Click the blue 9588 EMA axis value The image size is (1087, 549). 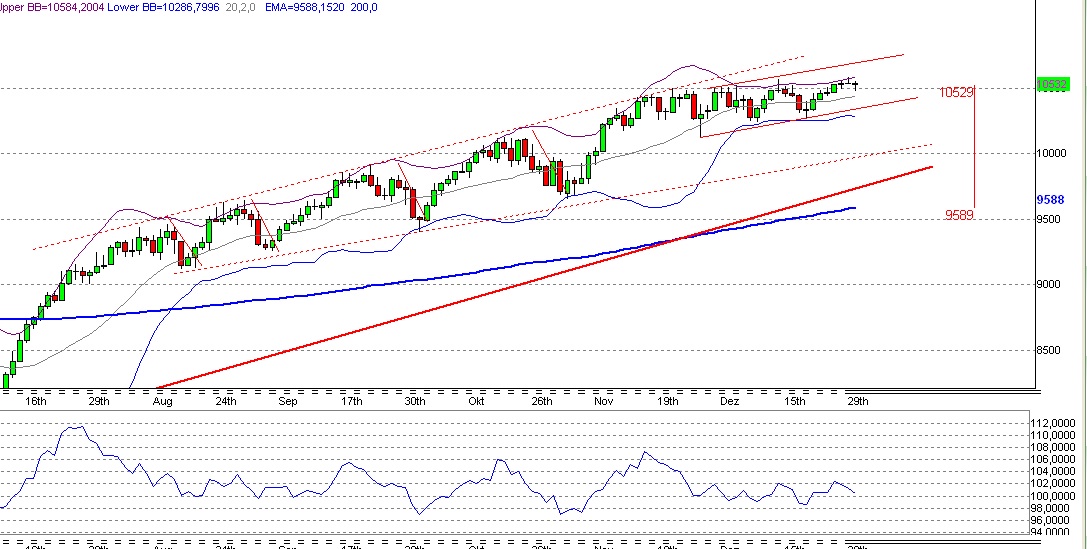(x=1049, y=199)
